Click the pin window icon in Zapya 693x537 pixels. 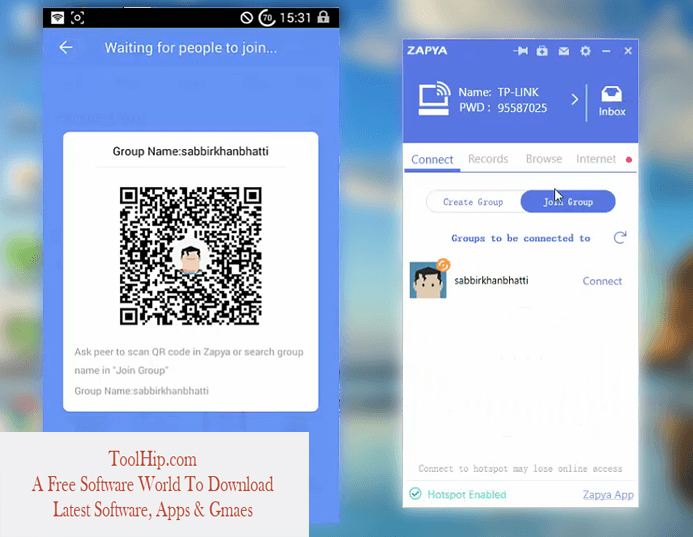(520, 51)
